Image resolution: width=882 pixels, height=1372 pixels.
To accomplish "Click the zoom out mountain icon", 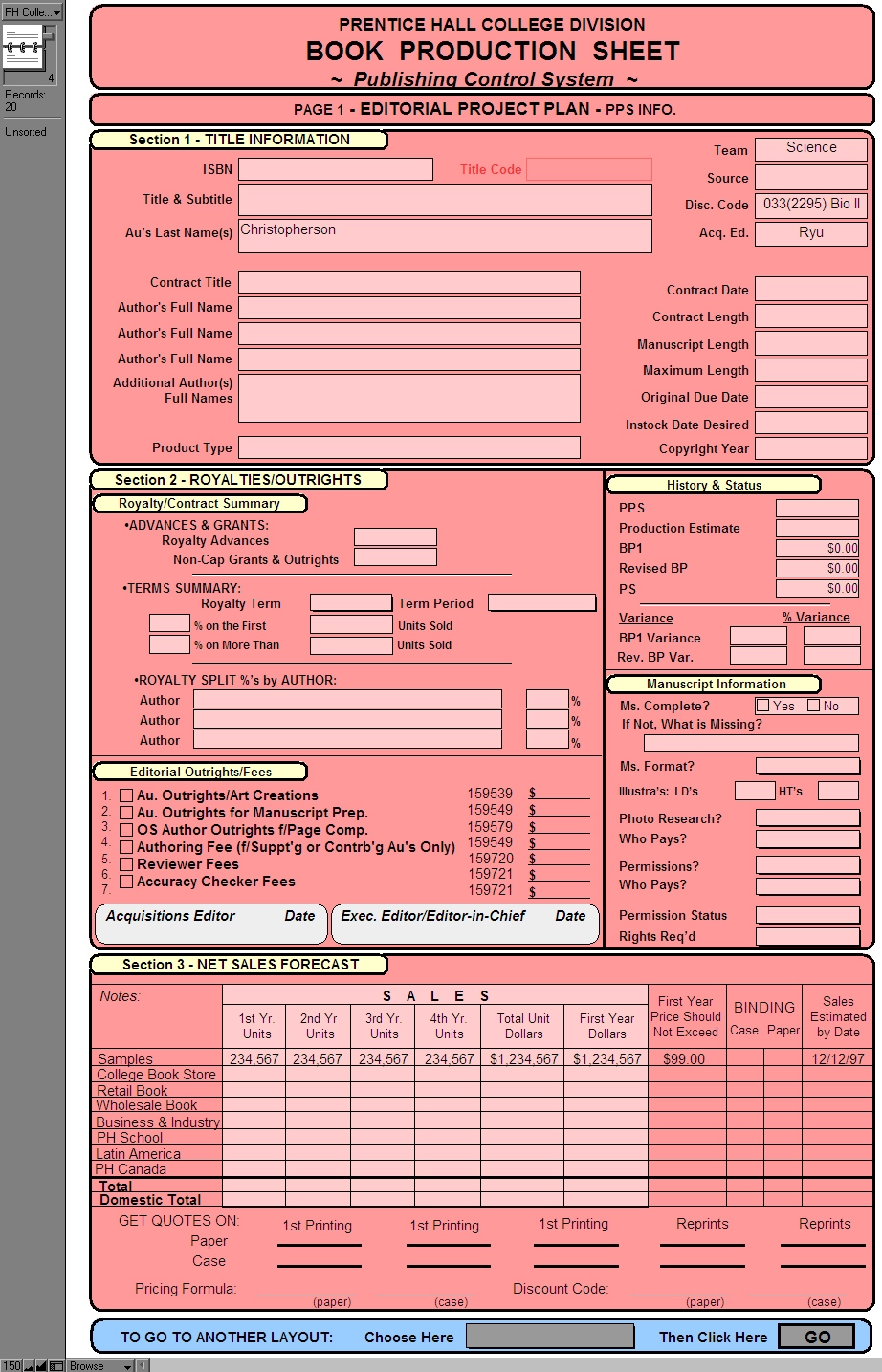I will pos(29,1366).
